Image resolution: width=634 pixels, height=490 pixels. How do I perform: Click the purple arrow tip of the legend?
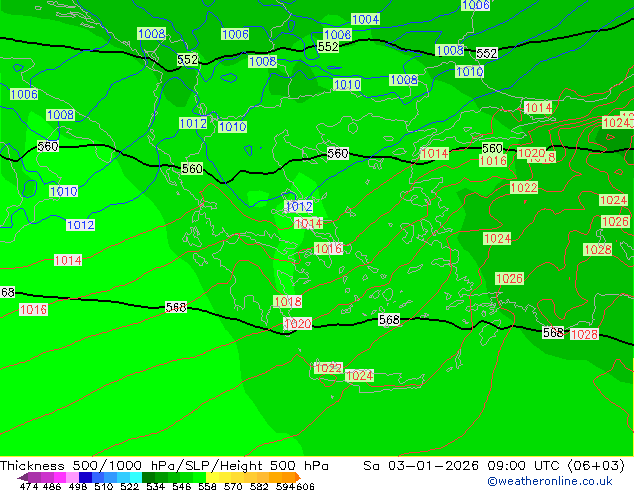[23, 477]
